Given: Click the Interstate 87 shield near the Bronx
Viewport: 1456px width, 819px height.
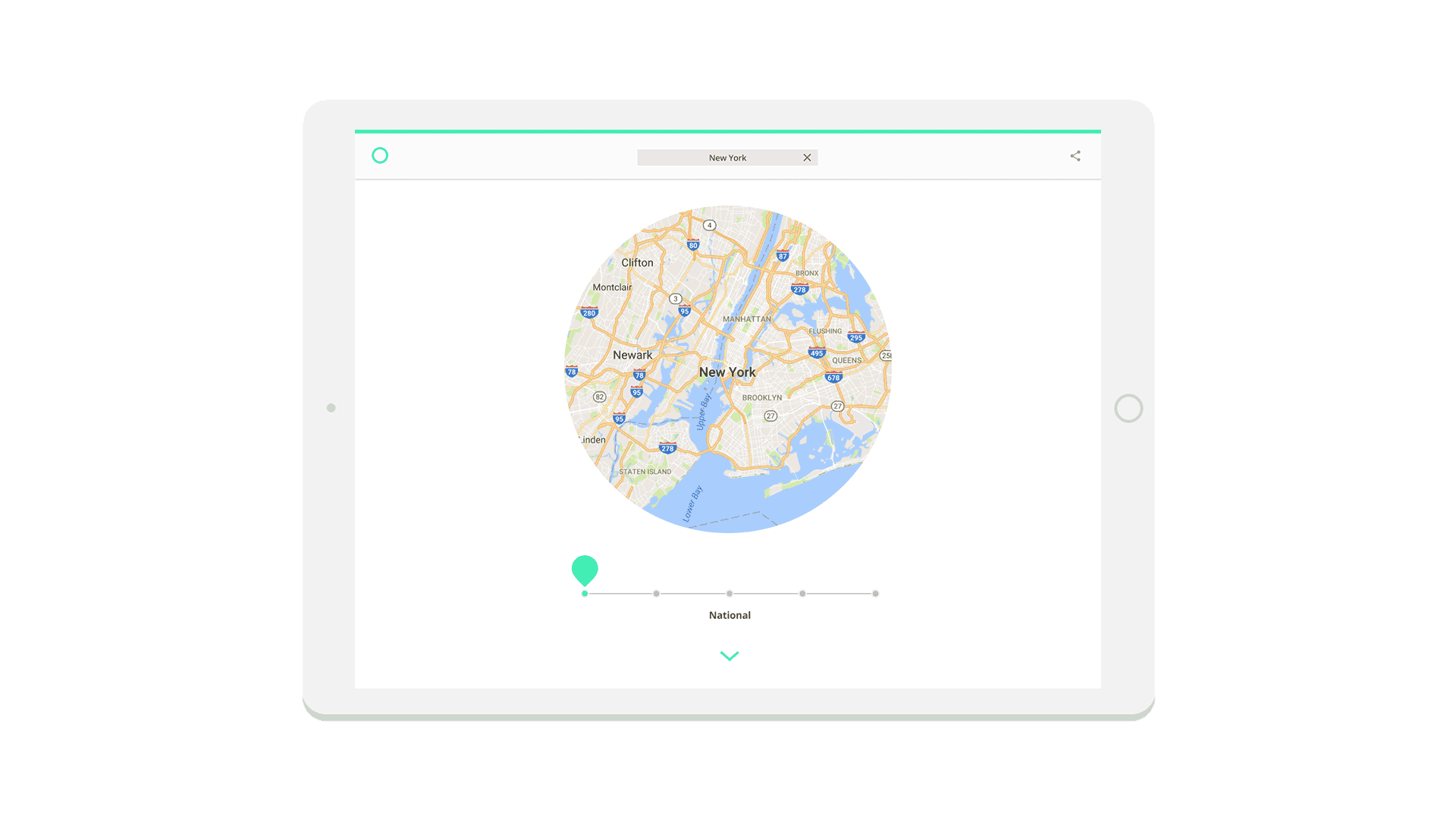Looking at the screenshot, I should (x=782, y=255).
